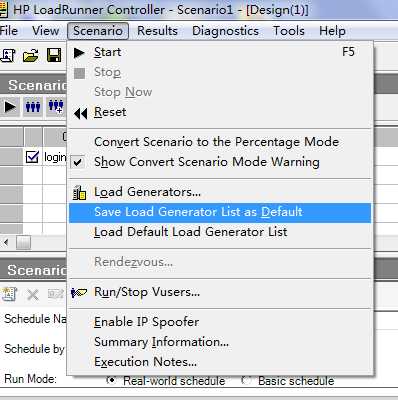398x400 pixels.
Task: Toggle Show Convert Scenario Mode Warning
Action: 220,162
